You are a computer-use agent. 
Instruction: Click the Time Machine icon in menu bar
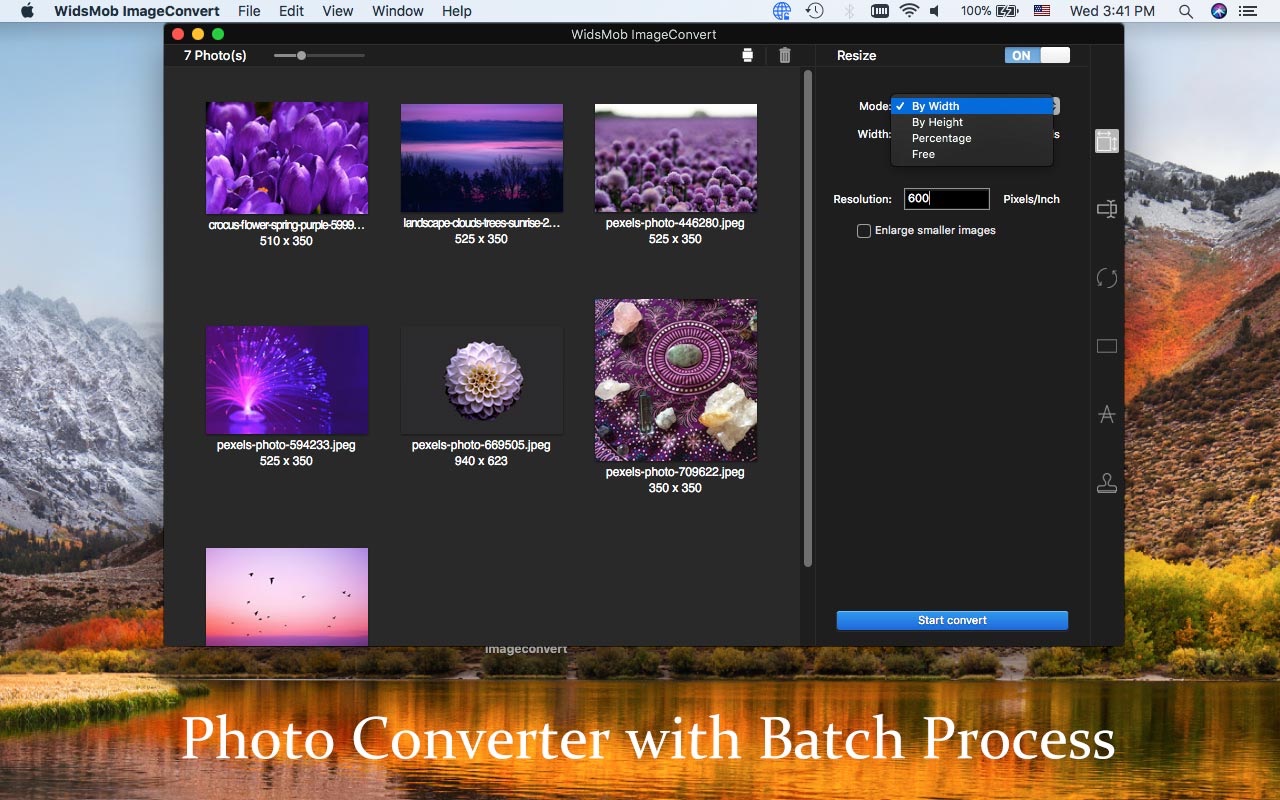[815, 11]
